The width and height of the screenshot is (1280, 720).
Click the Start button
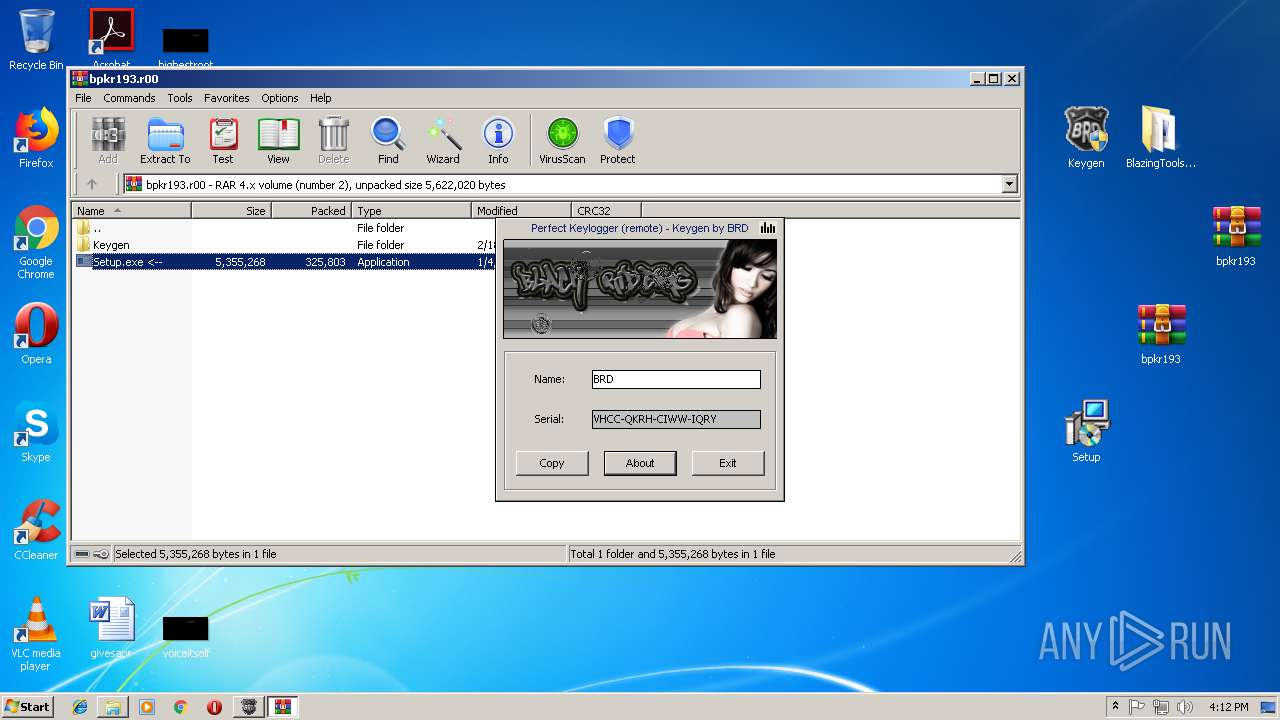click(28, 707)
